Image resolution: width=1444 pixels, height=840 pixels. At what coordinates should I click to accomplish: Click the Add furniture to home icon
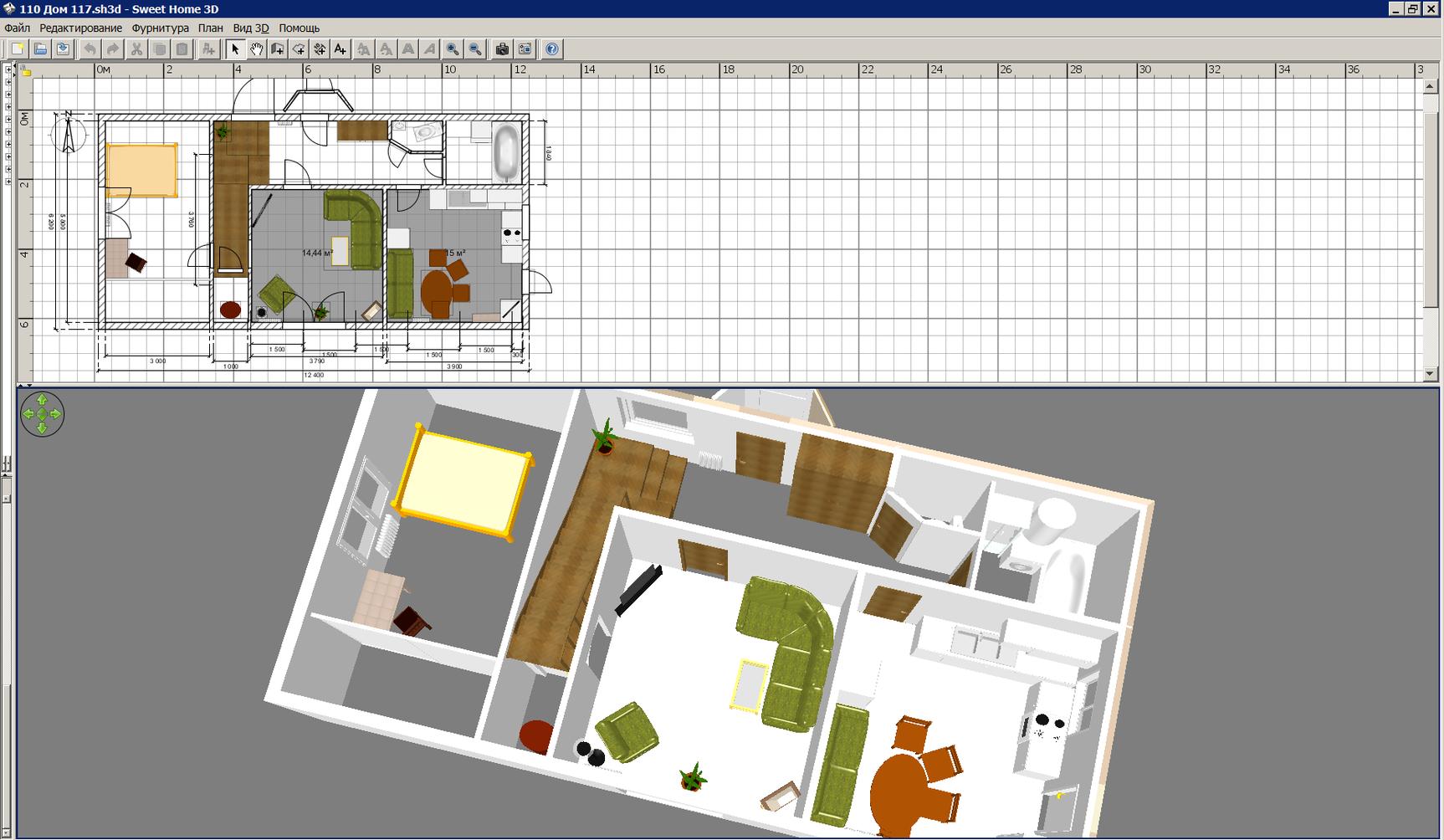click(208, 49)
